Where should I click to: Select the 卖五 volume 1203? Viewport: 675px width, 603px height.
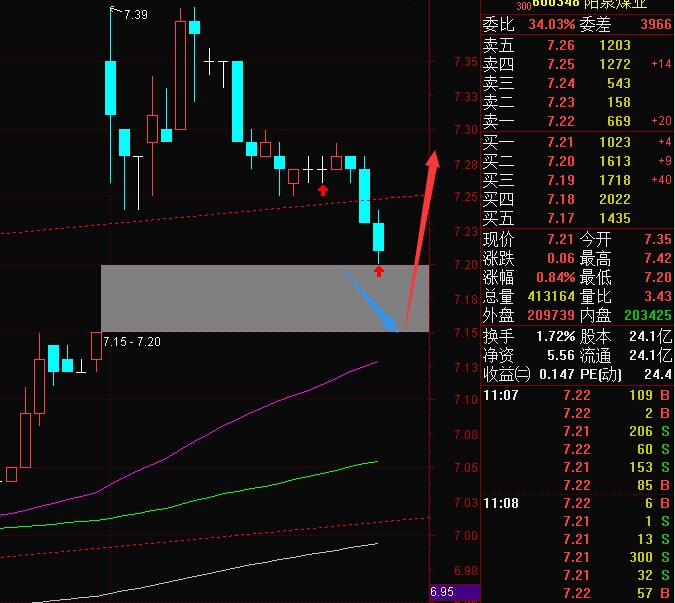tap(615, 45)
